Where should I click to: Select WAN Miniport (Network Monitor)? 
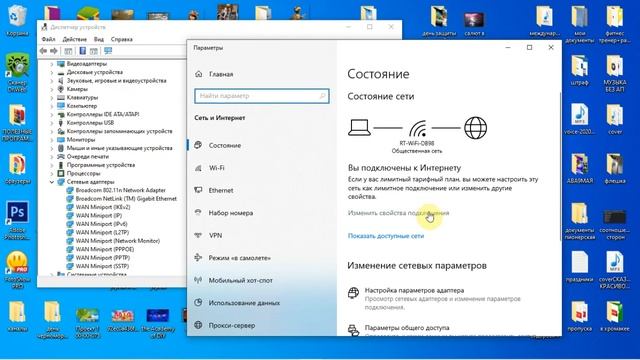point(118,241)
